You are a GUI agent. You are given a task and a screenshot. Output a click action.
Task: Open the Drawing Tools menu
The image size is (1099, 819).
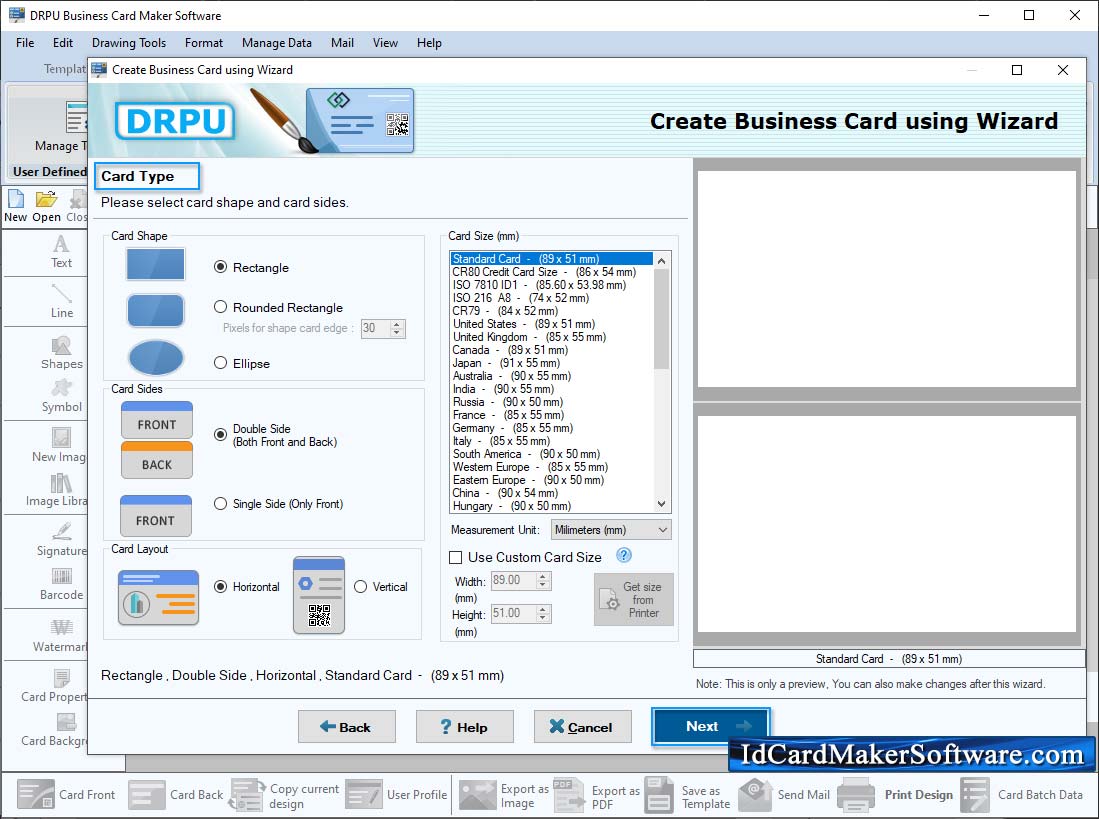[129, 43]
